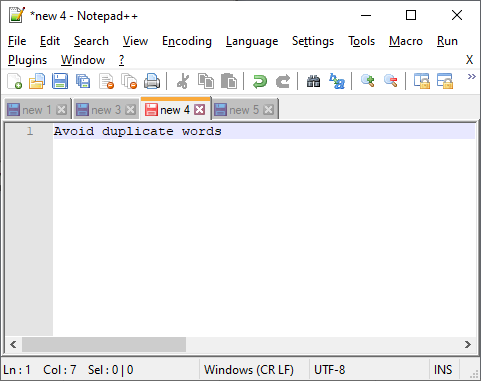The height and width of the screenshot is (381, 481).
Task: Open the Language menu
Action: [x=252, y=41]
